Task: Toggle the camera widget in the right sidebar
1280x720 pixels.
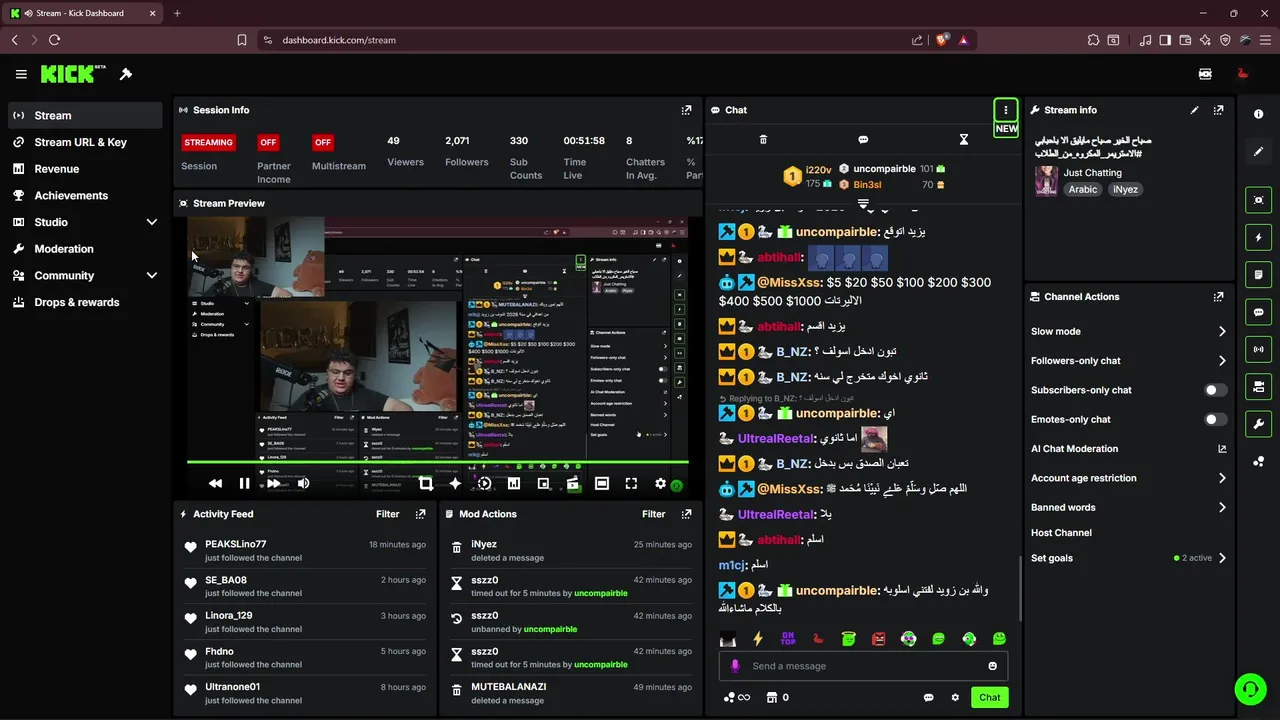Action: 1258,386
